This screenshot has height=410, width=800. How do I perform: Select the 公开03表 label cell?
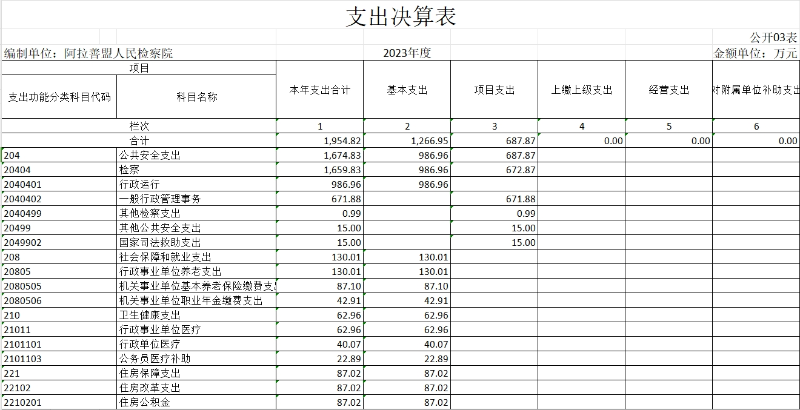point(773,38)
